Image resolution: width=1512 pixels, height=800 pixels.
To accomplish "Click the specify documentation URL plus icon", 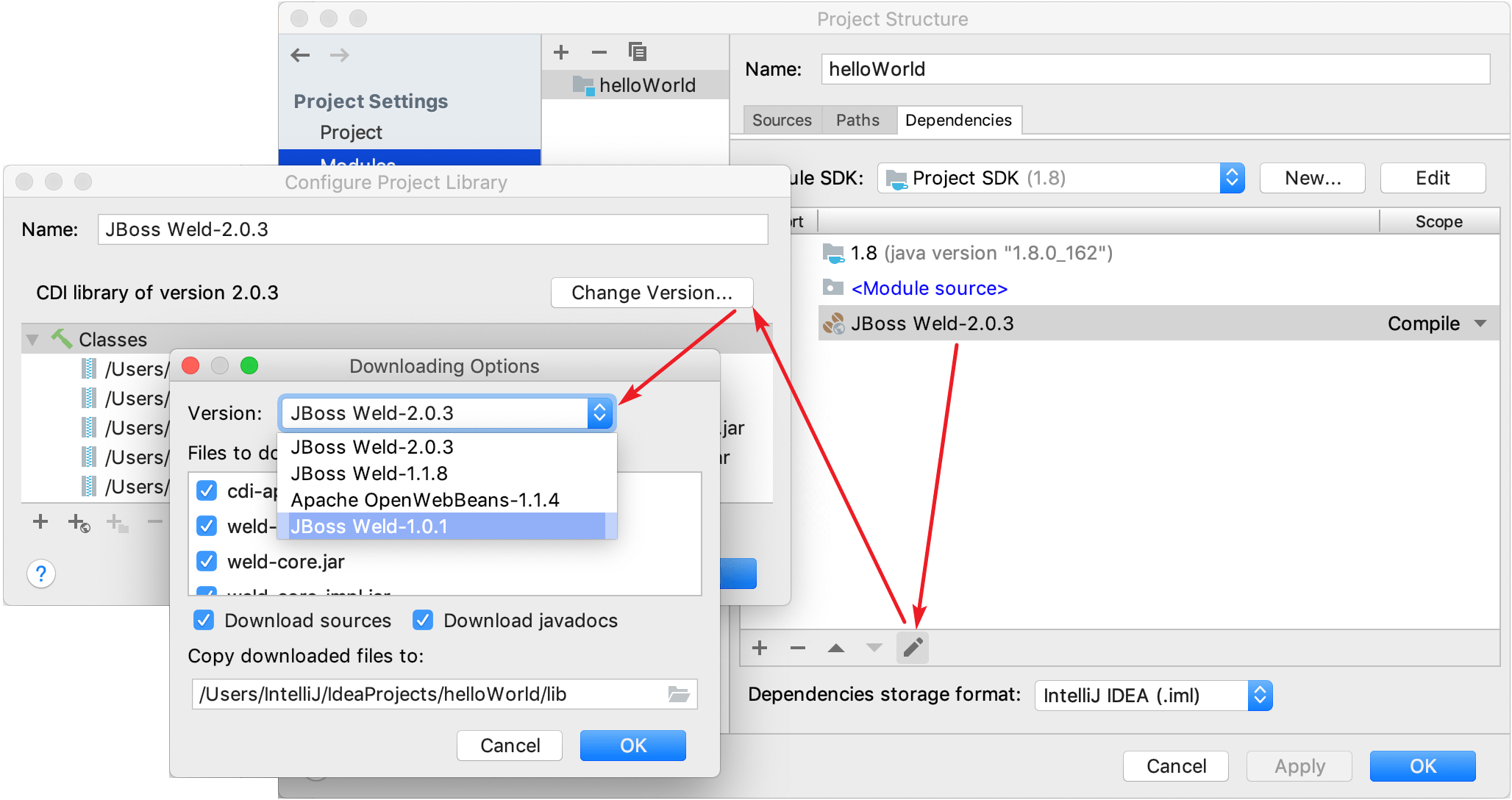I will (117, 523).
